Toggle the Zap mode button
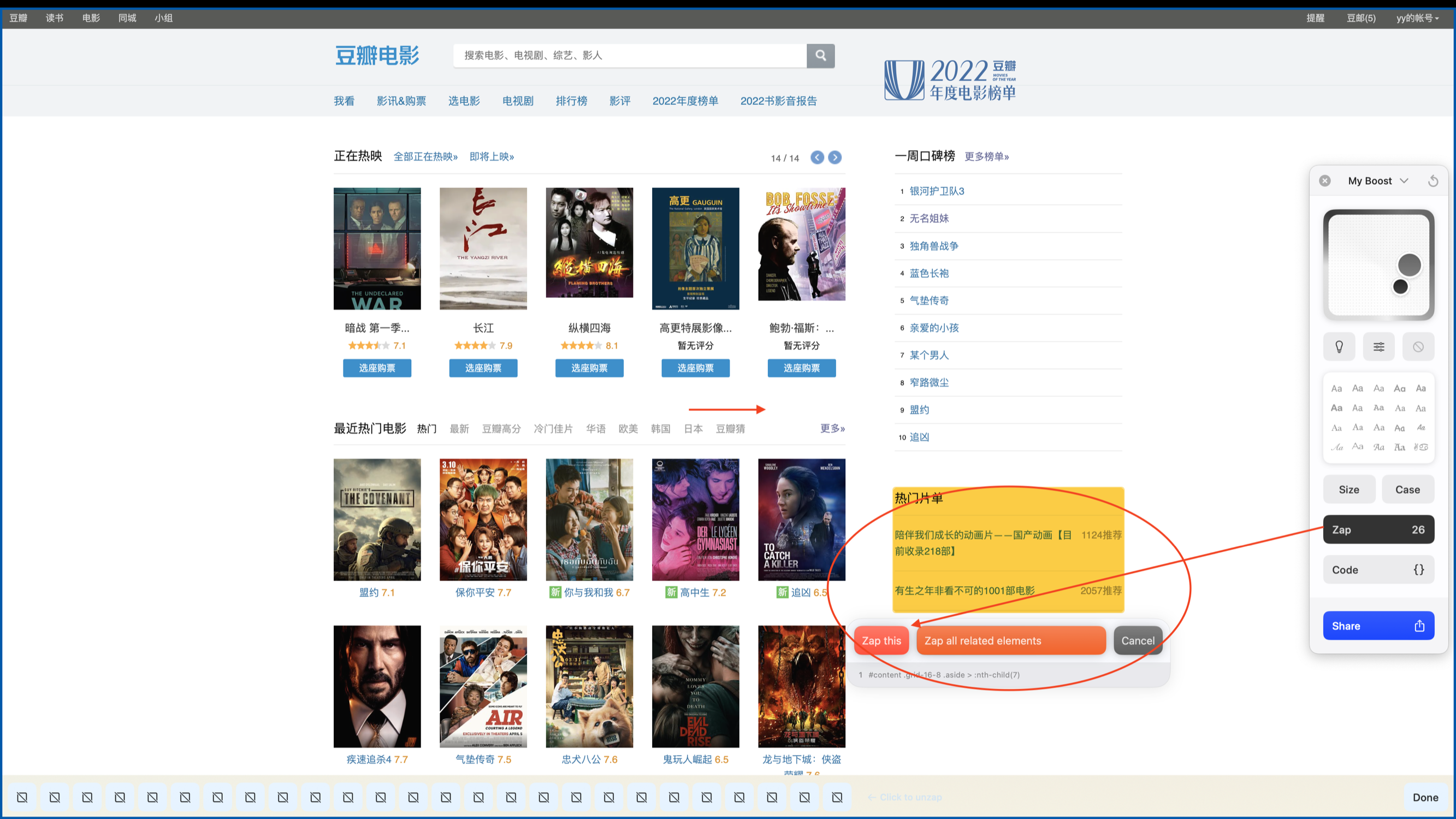The image size is (1456, 819). click(1378, 529)
